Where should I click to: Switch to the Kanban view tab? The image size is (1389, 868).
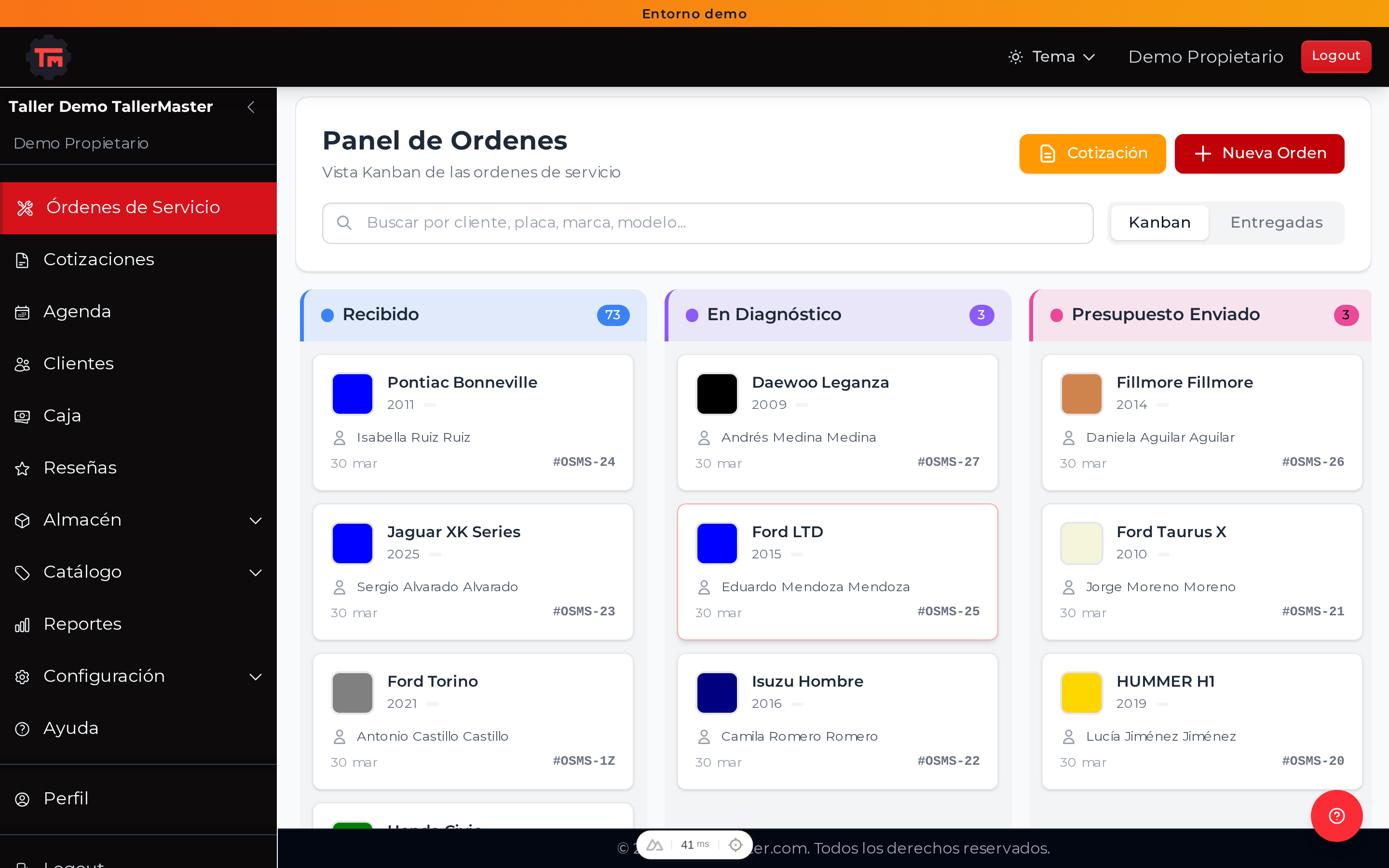tap(1159, 223)
